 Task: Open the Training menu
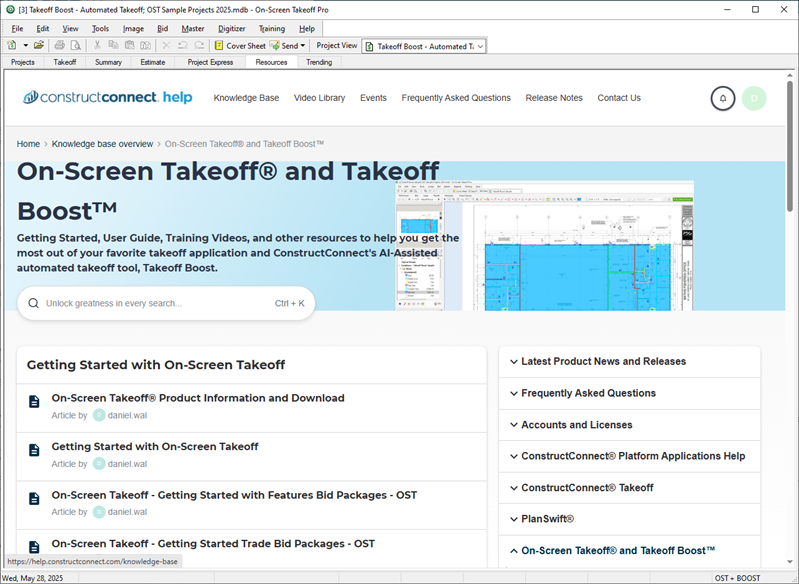click(272, 29)
